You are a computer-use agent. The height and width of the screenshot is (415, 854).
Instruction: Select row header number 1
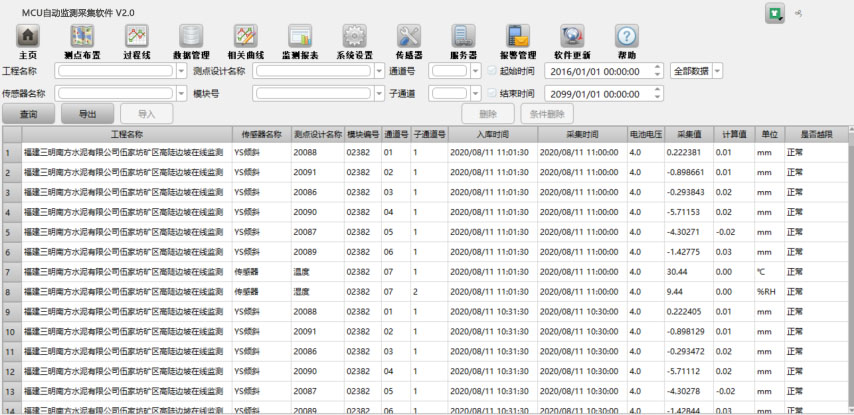(12, 152)
